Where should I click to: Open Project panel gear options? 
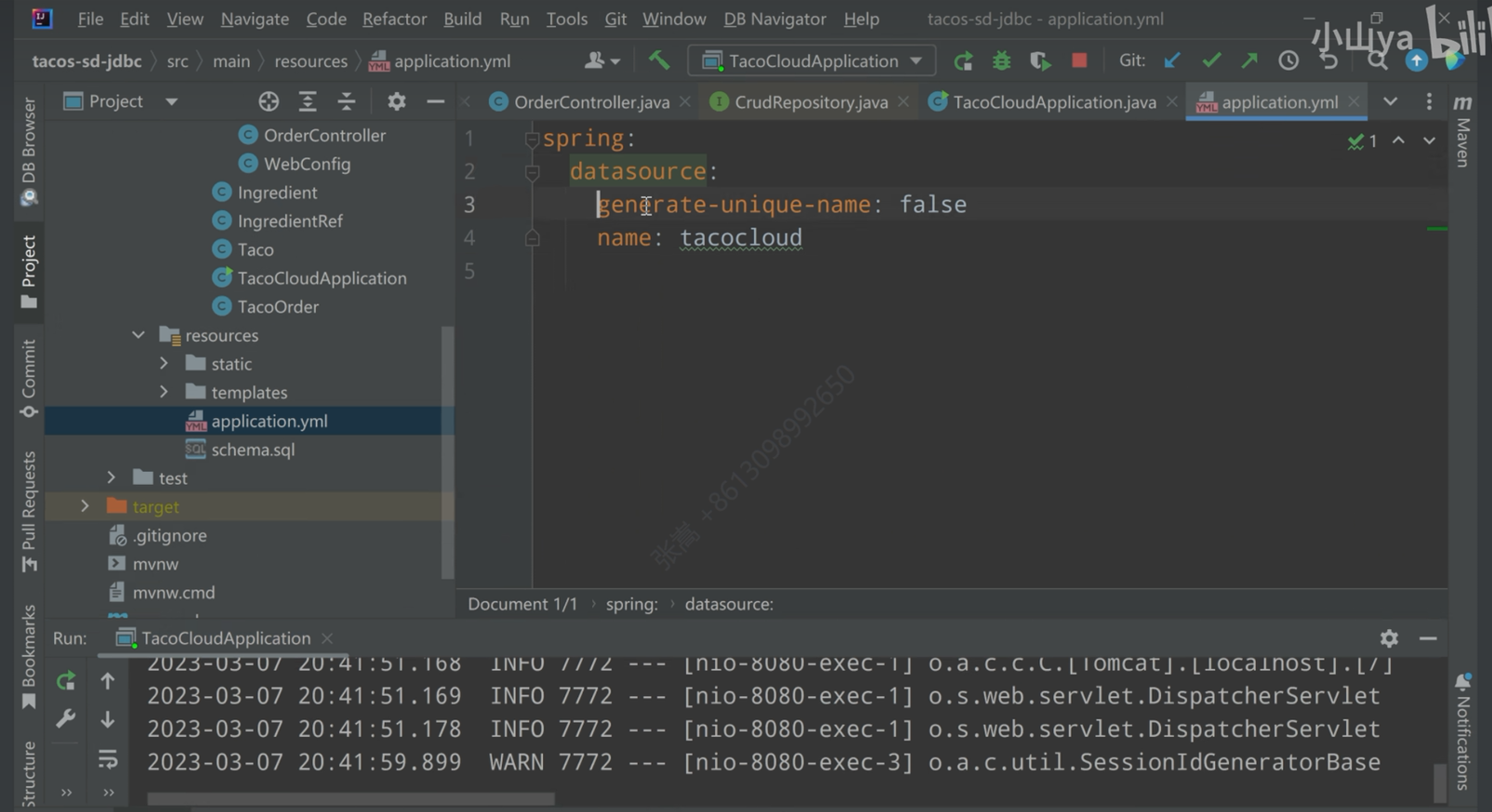[396, 101]
